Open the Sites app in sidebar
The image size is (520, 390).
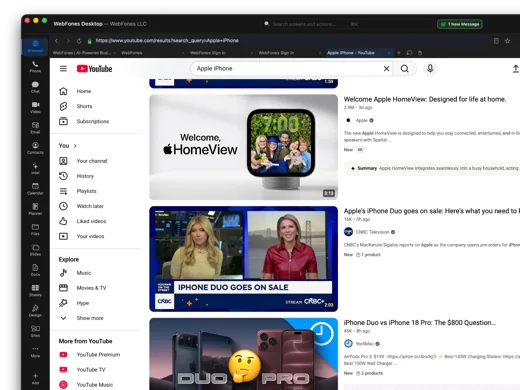point(35,331)
